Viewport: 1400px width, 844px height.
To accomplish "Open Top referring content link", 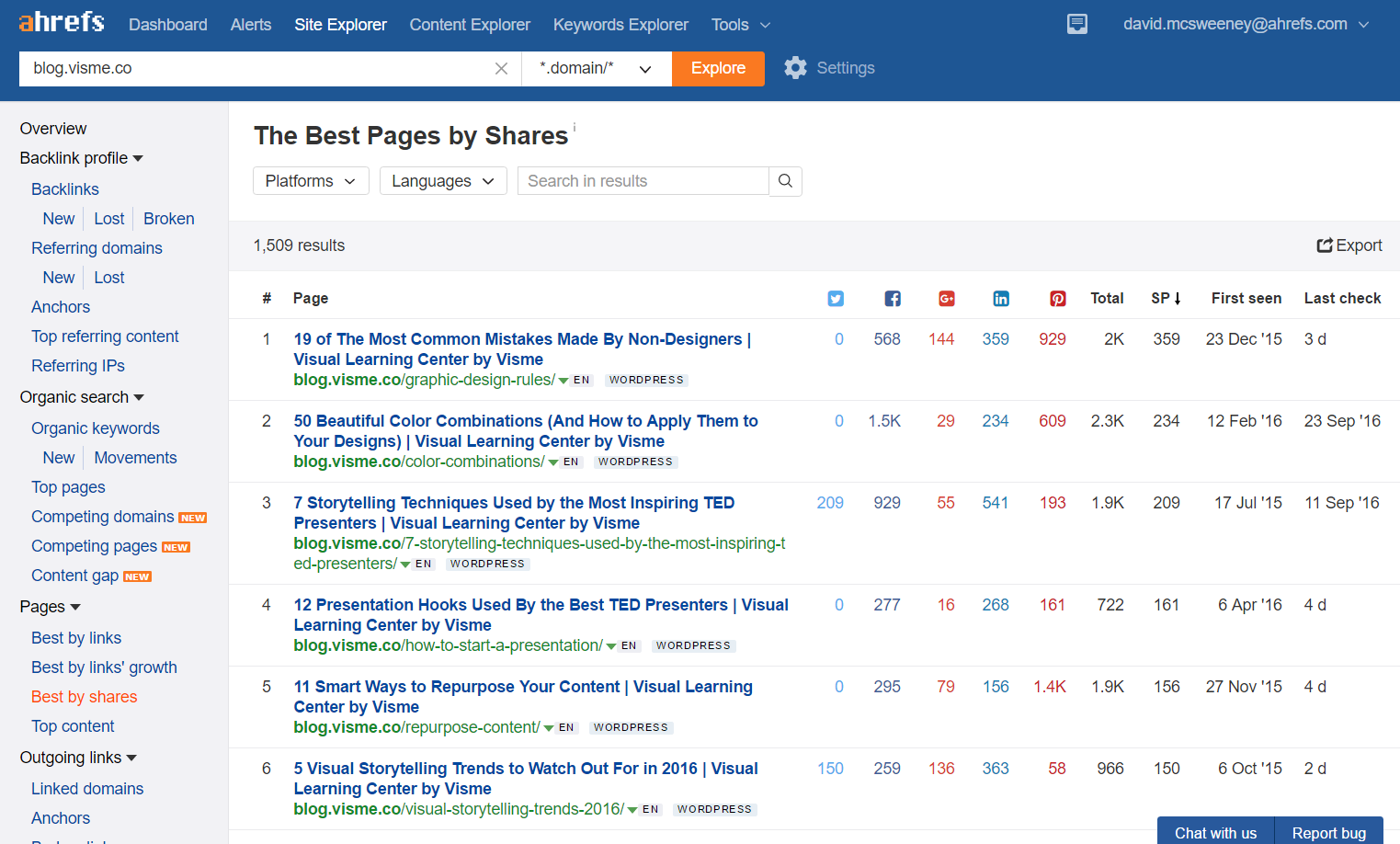I will [x=105, y=336].
